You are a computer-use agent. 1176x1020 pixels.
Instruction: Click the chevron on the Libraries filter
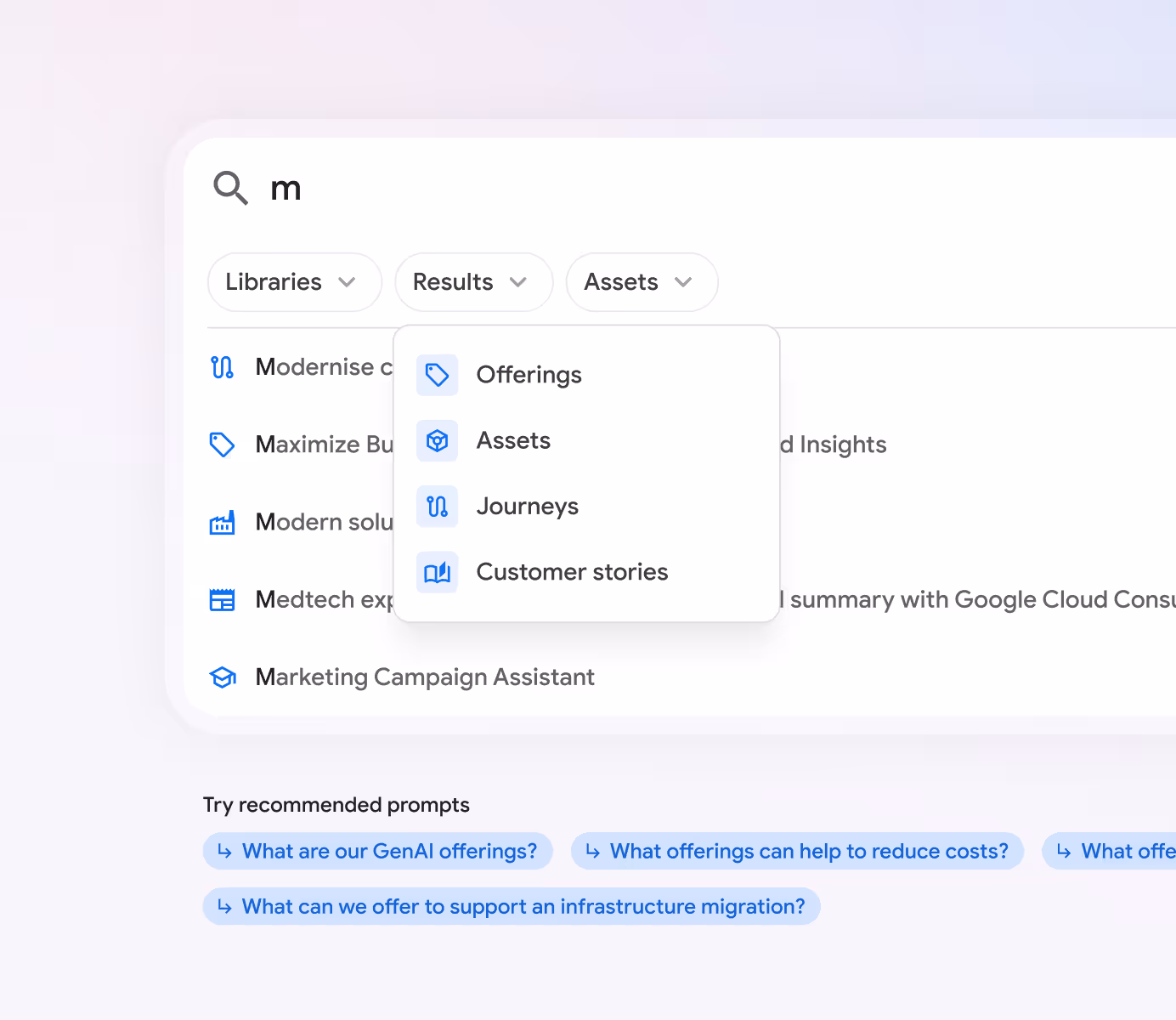tap(347, 282)
